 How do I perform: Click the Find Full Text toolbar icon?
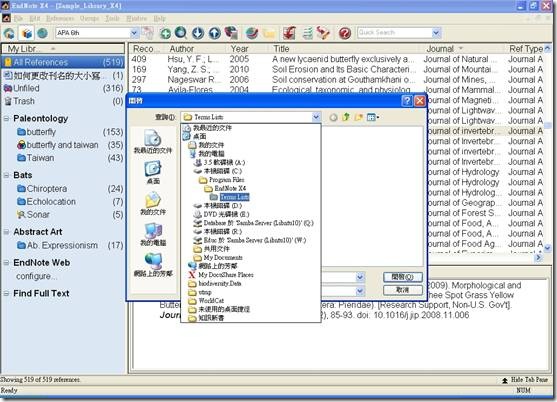[231, 33]
